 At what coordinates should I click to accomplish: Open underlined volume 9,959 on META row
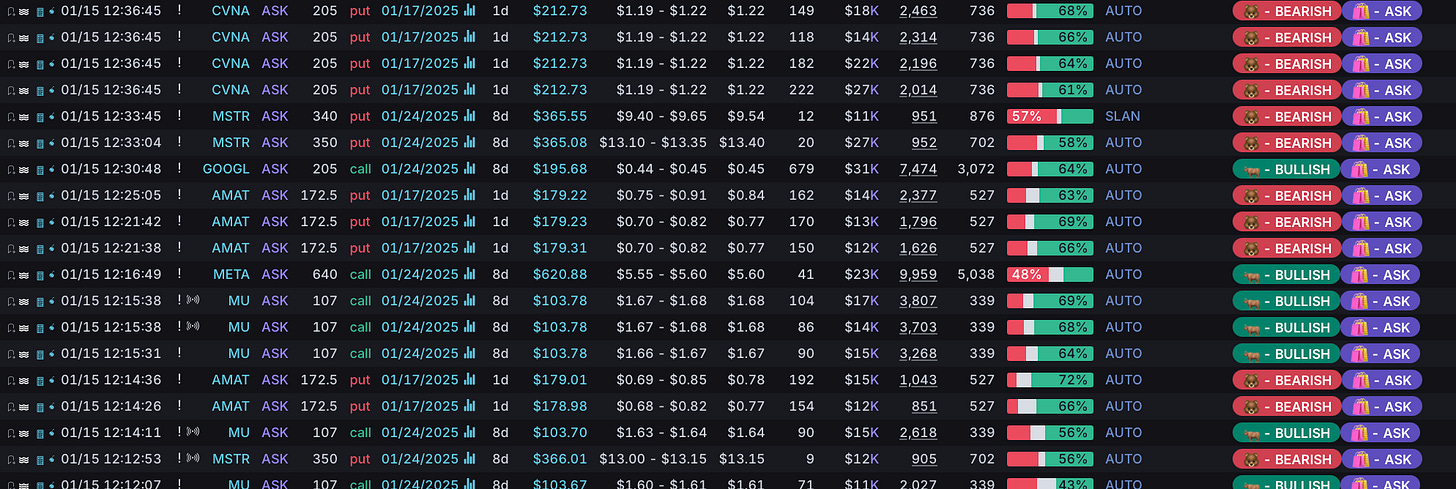[x=918, y=274]
